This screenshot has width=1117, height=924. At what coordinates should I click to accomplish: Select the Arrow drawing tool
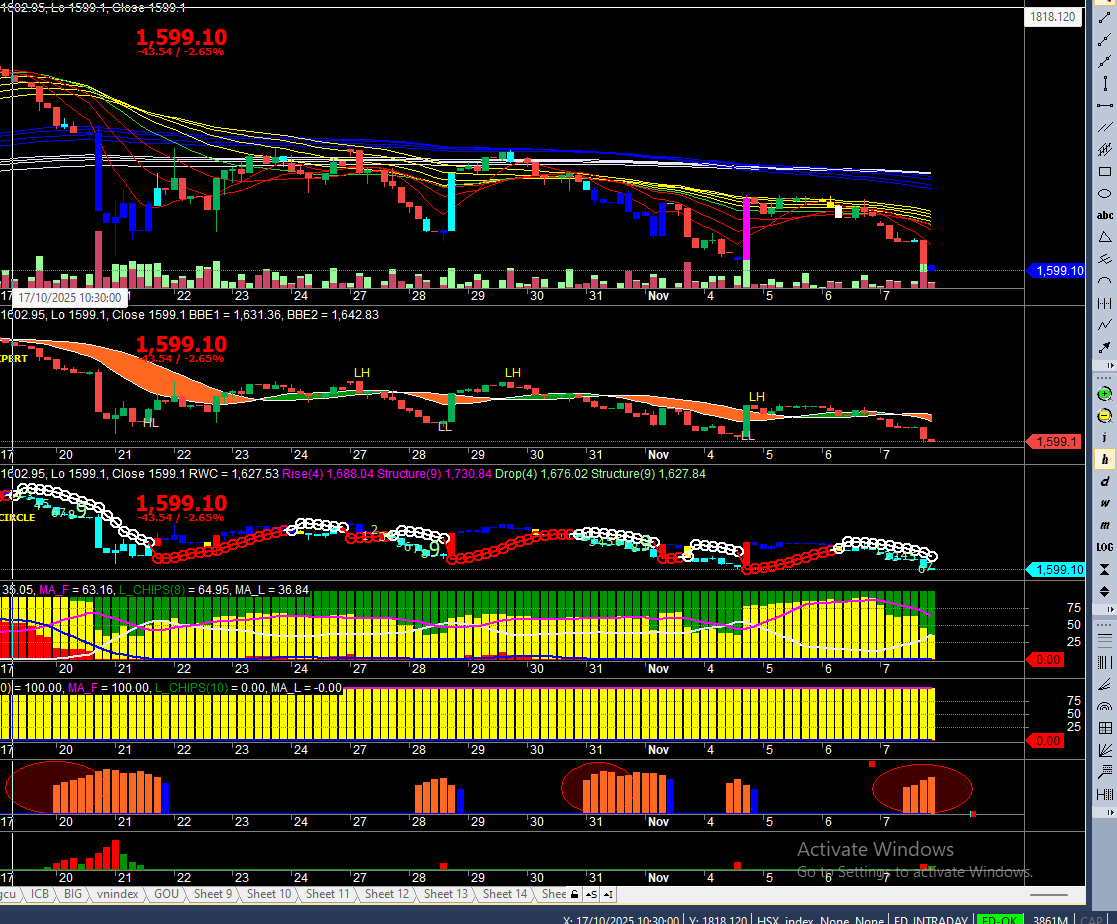1105,347
